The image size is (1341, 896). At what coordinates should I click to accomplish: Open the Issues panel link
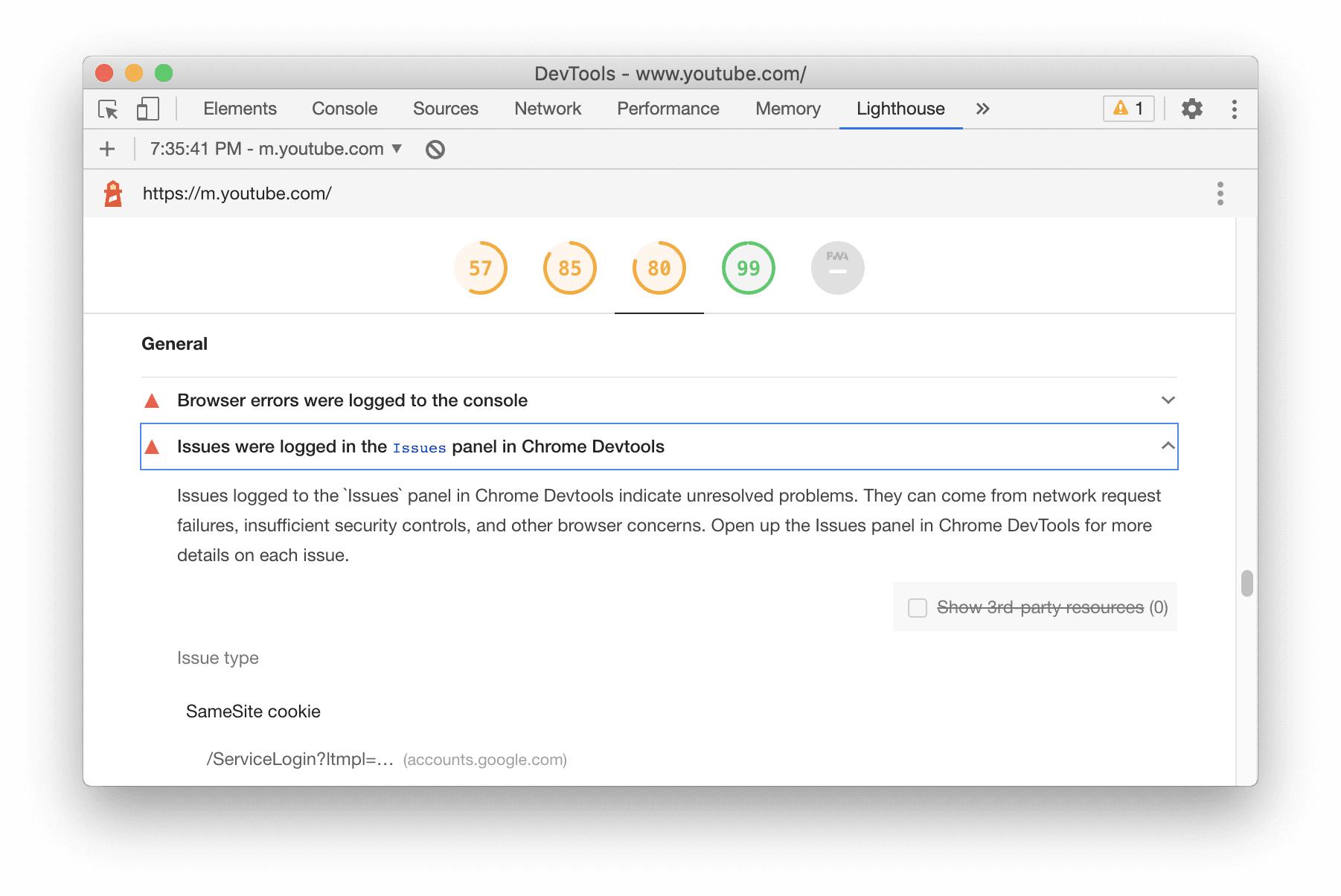click(417, 447)
